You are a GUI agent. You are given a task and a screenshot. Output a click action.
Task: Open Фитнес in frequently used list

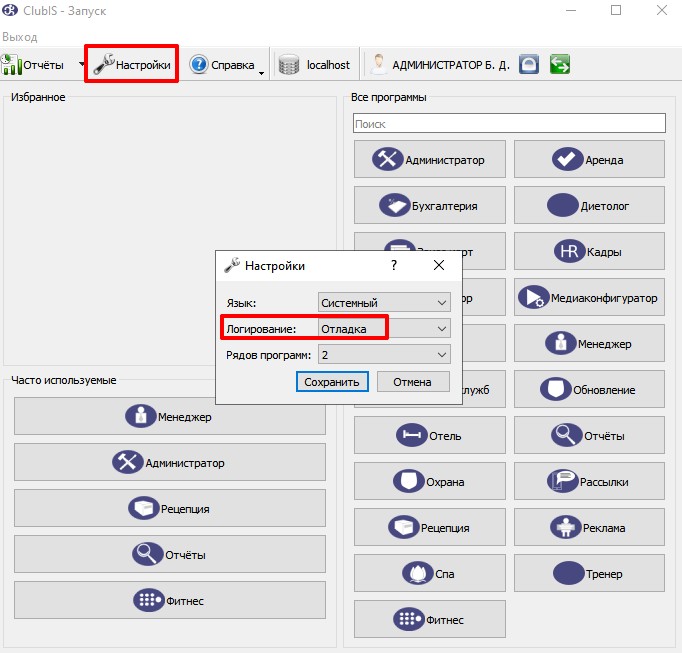coord(170,600)
